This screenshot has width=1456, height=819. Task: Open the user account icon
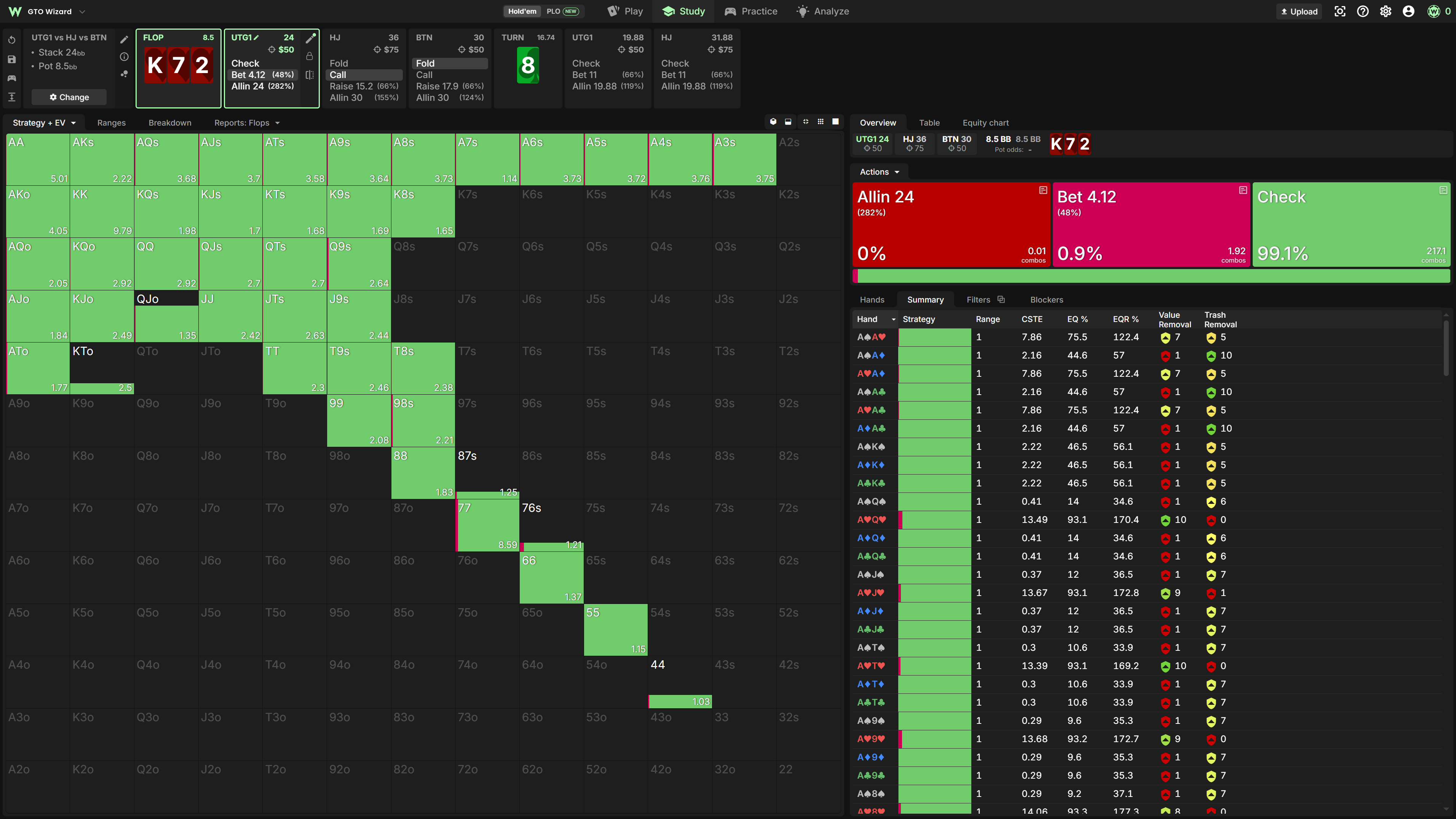pos(1408,11)
